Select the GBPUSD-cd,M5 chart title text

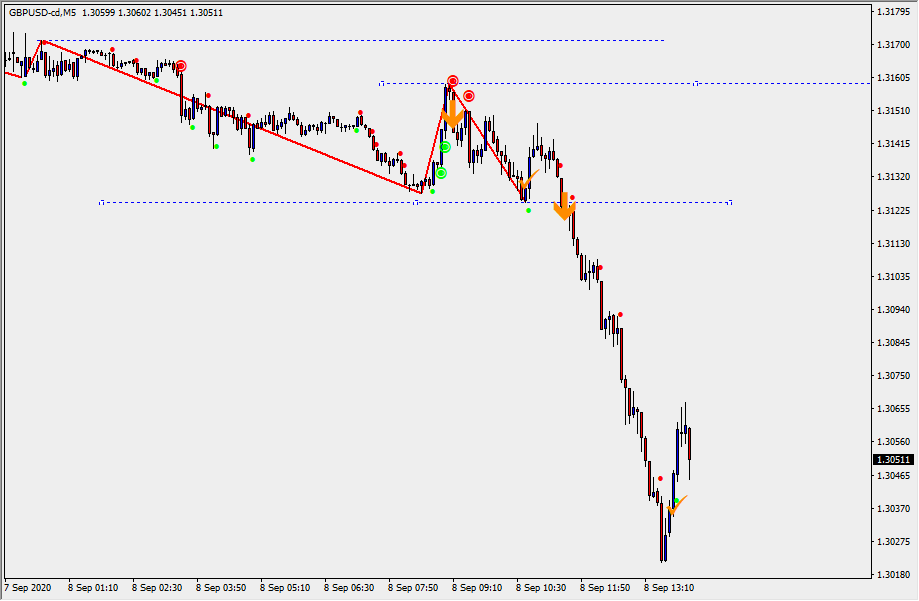[x=42, y=13]
